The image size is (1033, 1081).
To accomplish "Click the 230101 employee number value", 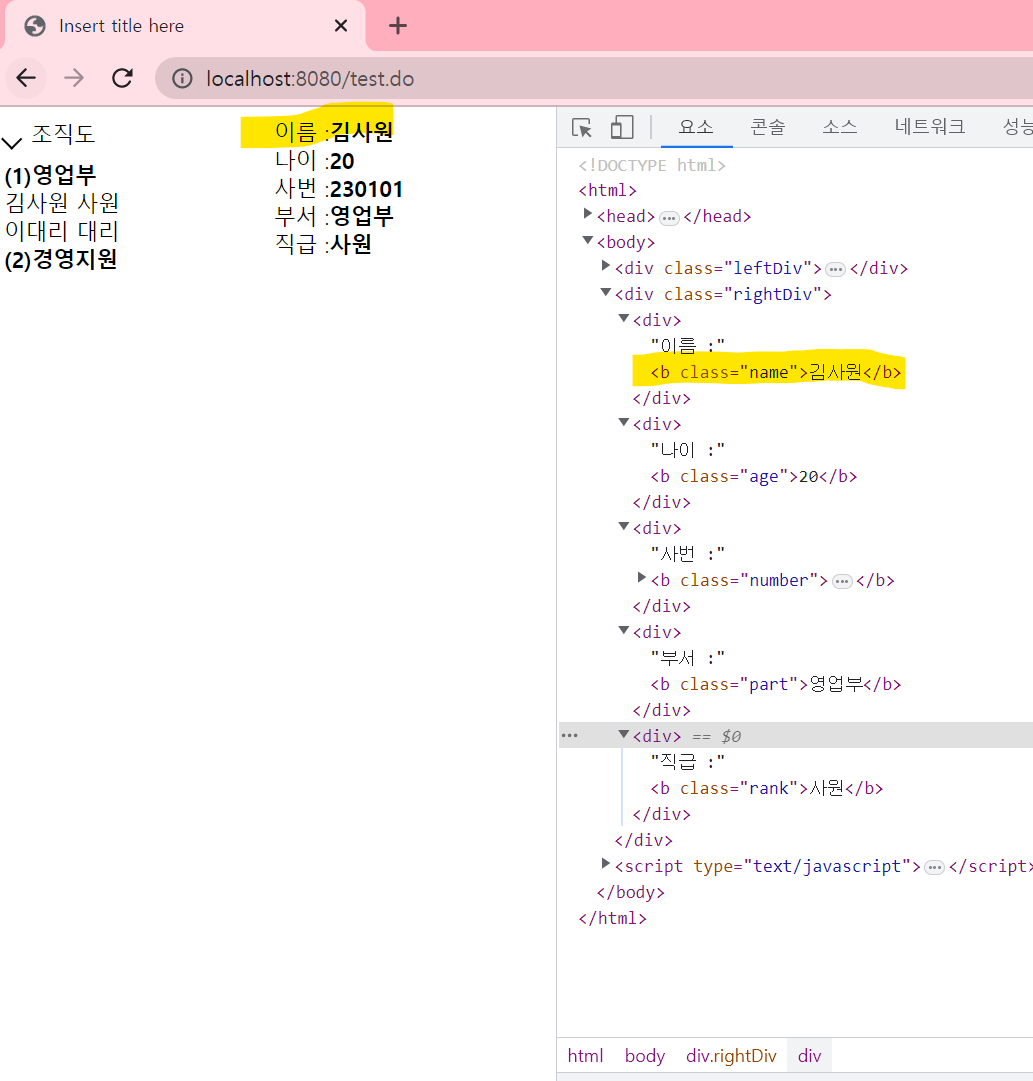I will 366,189.
